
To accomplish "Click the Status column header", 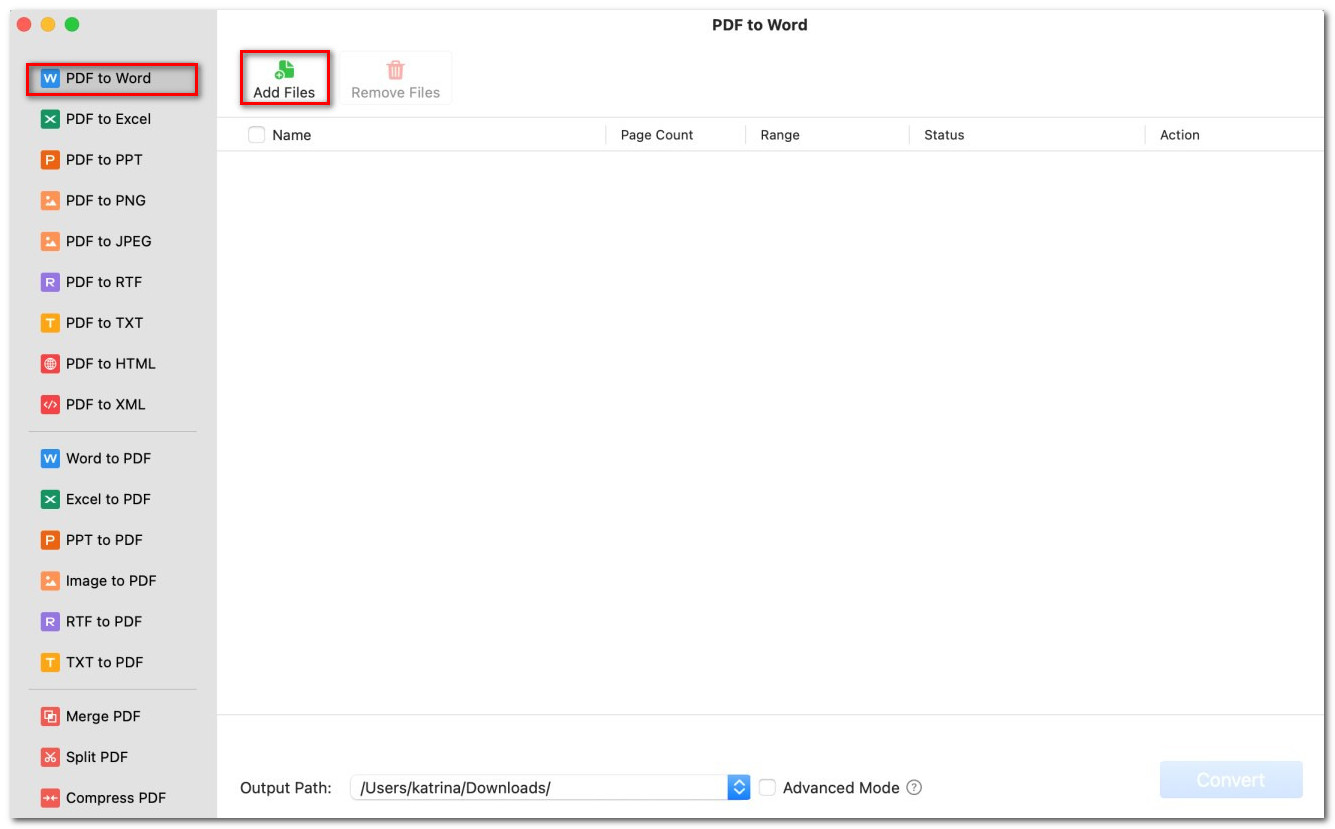I will pyautogui.click(x=944, y=135).
